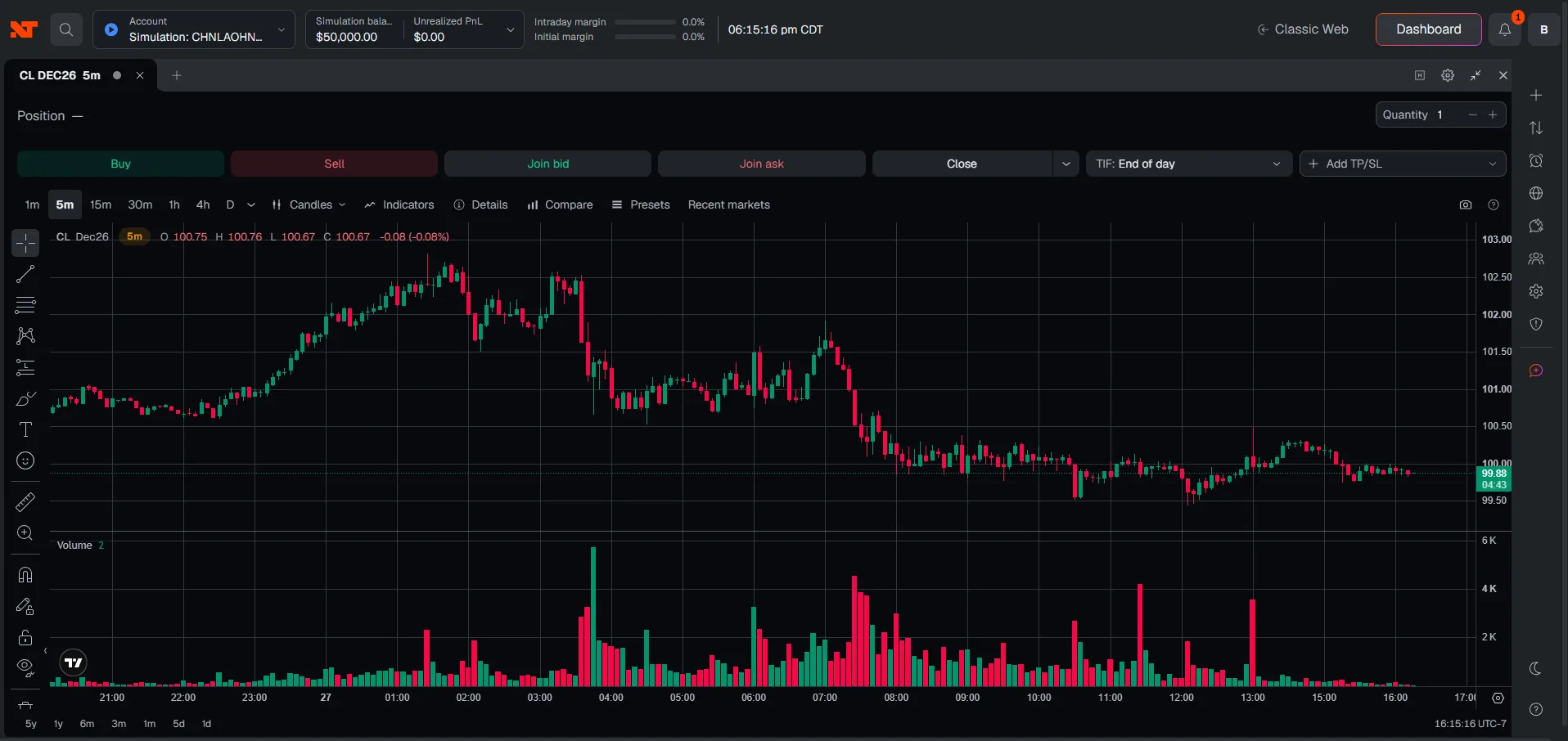Image resolution: width=1568 pixels, height=741 pixels.
Task: Open help circle at sidebar bottom
Action: pos(1536,709)
